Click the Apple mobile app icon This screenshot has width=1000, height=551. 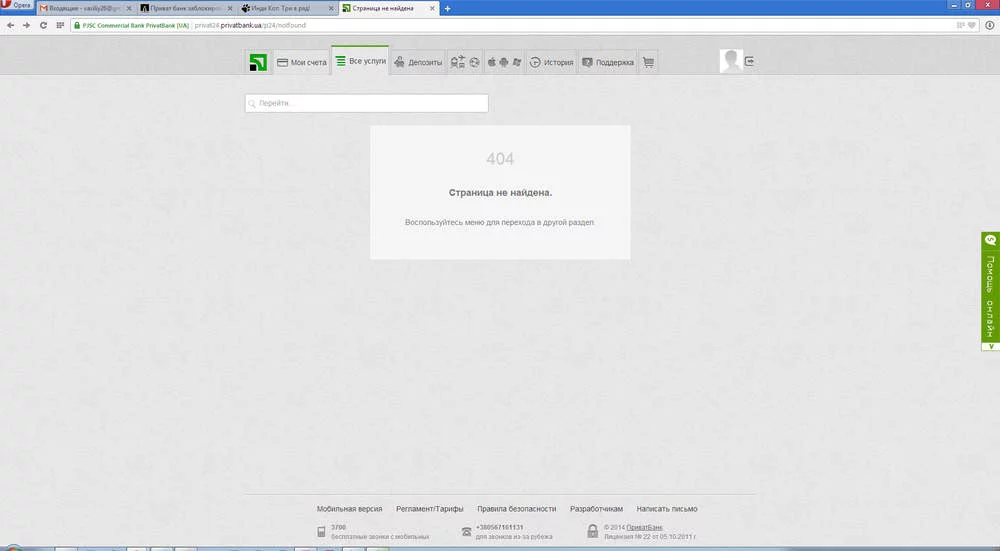[491, 62]
